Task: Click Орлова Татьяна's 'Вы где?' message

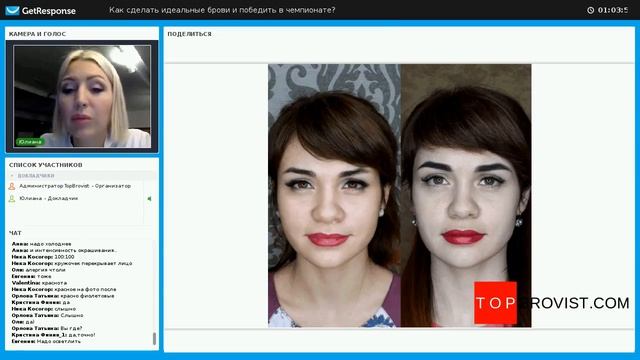Action: coord(47,329)
